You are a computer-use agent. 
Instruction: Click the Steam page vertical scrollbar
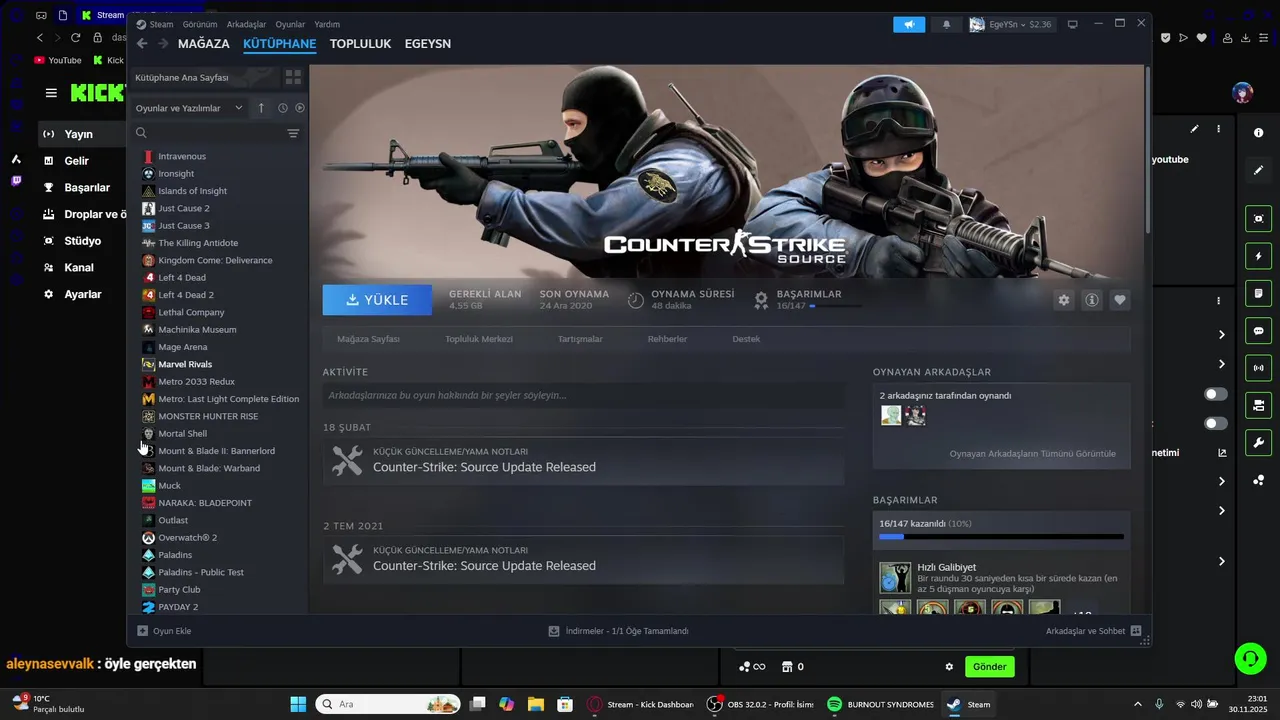coord(1147,150)
